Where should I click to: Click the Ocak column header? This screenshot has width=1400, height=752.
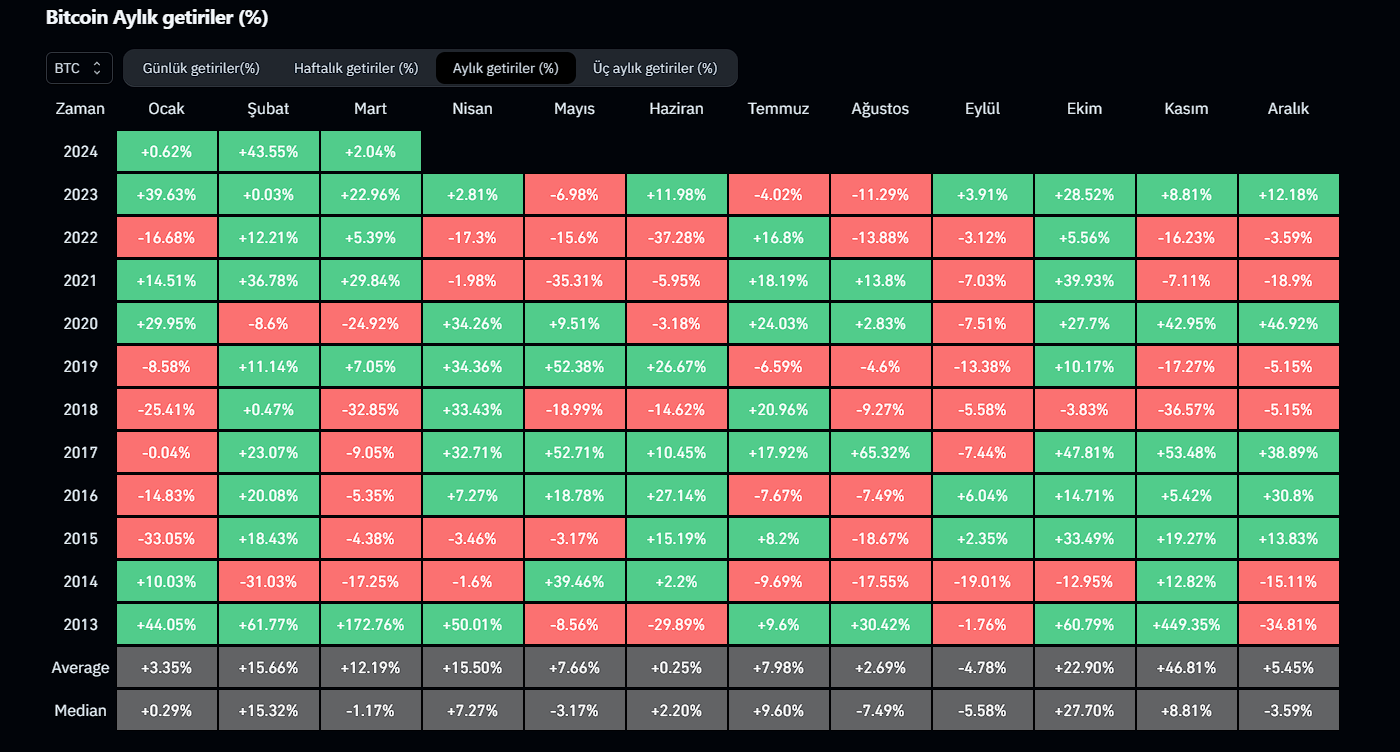pos(166,109)
